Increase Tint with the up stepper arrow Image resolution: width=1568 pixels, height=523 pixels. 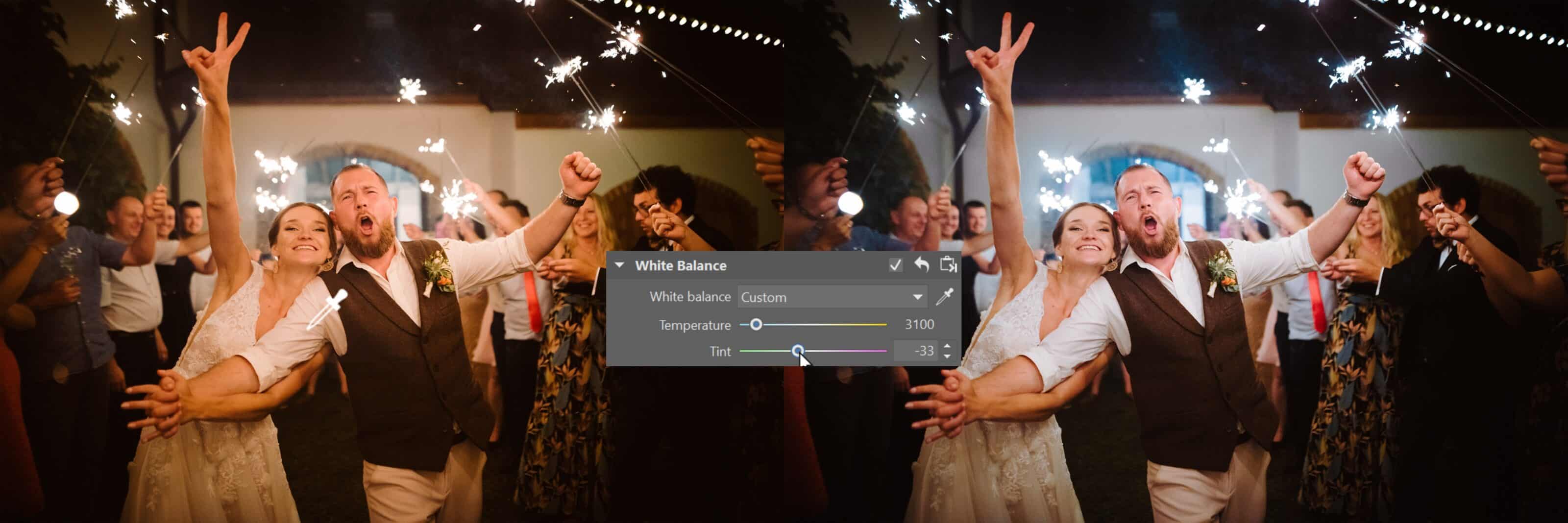pos(947,346)
